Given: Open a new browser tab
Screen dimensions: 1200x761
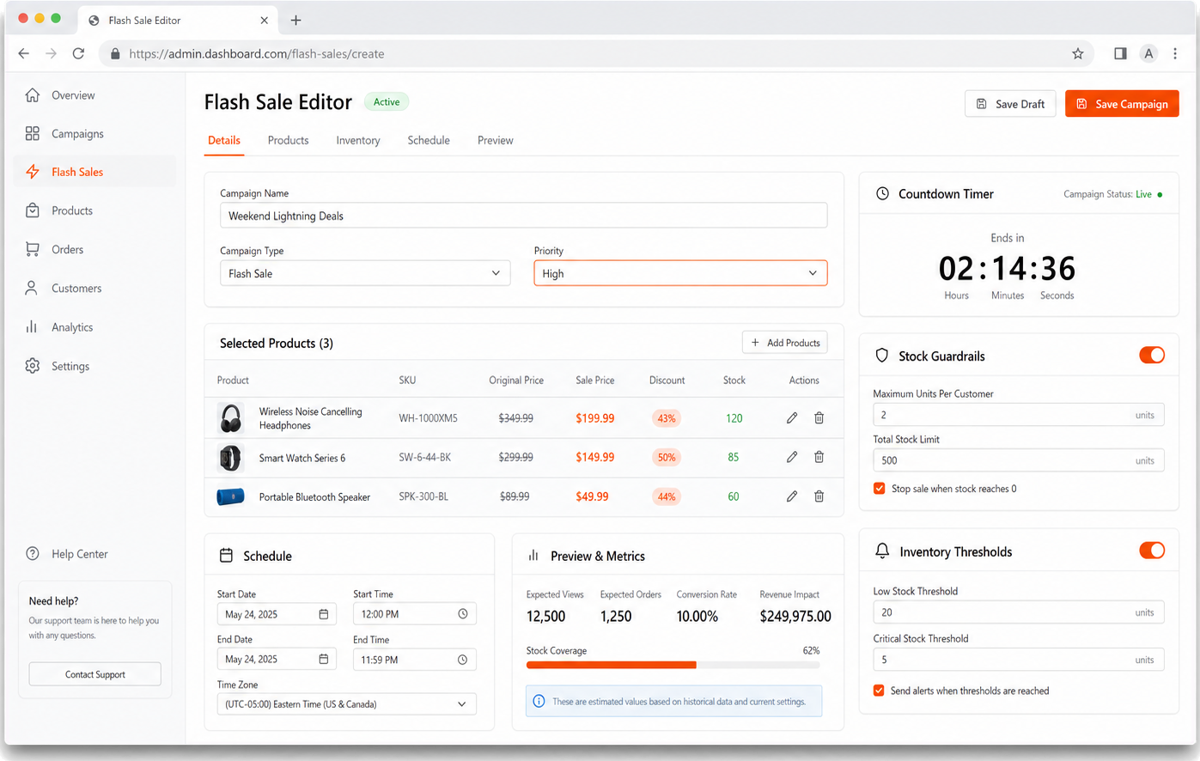Looking at the screenshot, I should [x=296, y=20].
